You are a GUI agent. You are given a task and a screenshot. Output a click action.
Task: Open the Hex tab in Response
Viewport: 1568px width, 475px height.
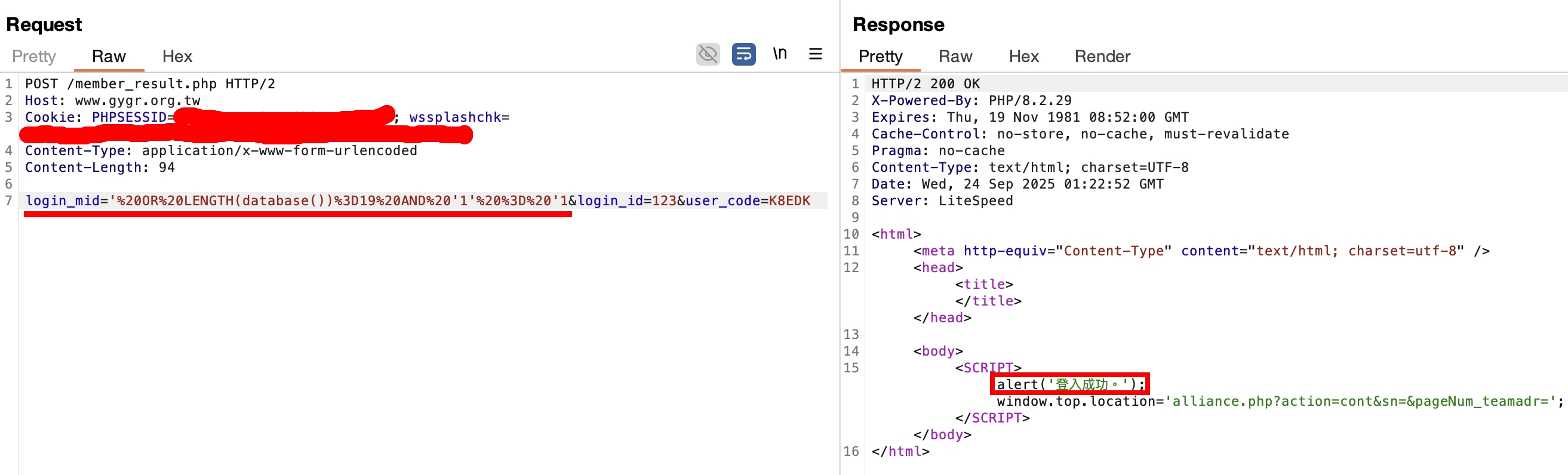click(x=1024, y=57)
